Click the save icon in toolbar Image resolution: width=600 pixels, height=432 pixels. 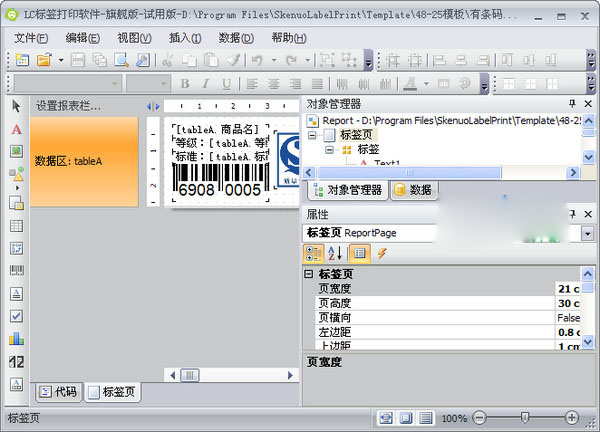click(x=79, y=61)
